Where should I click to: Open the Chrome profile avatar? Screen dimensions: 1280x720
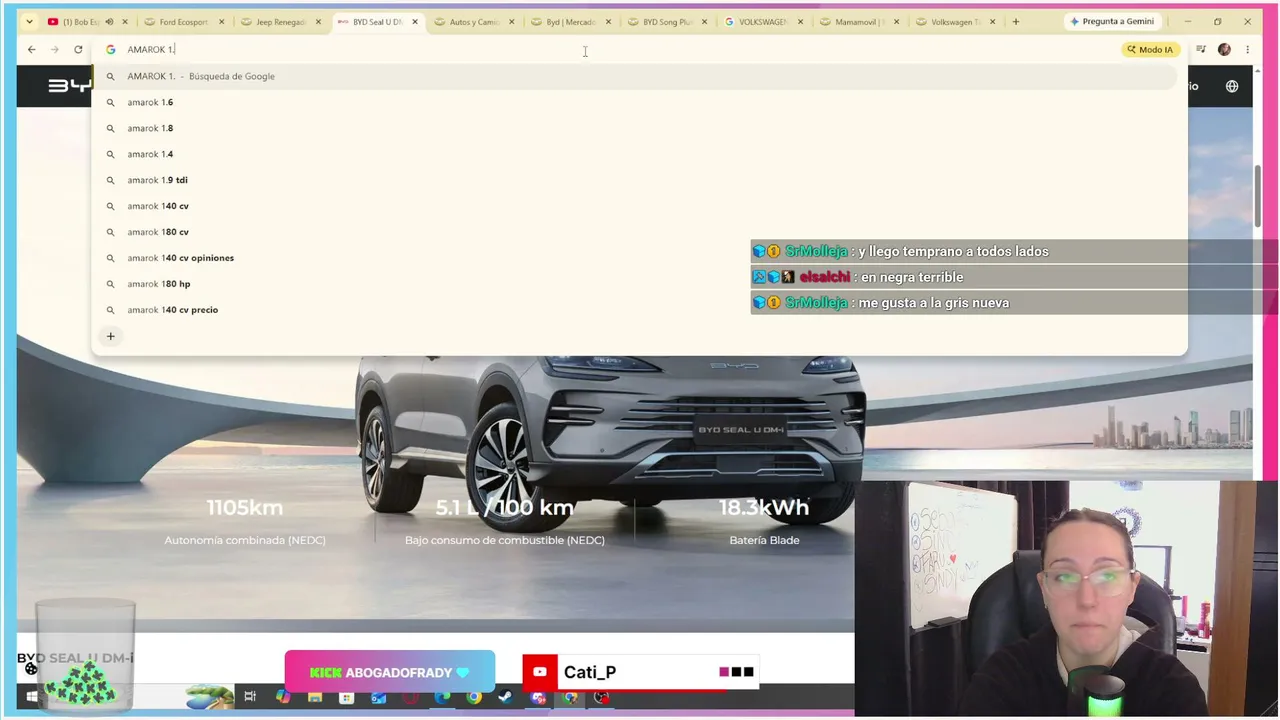[x=1224, y=49]
